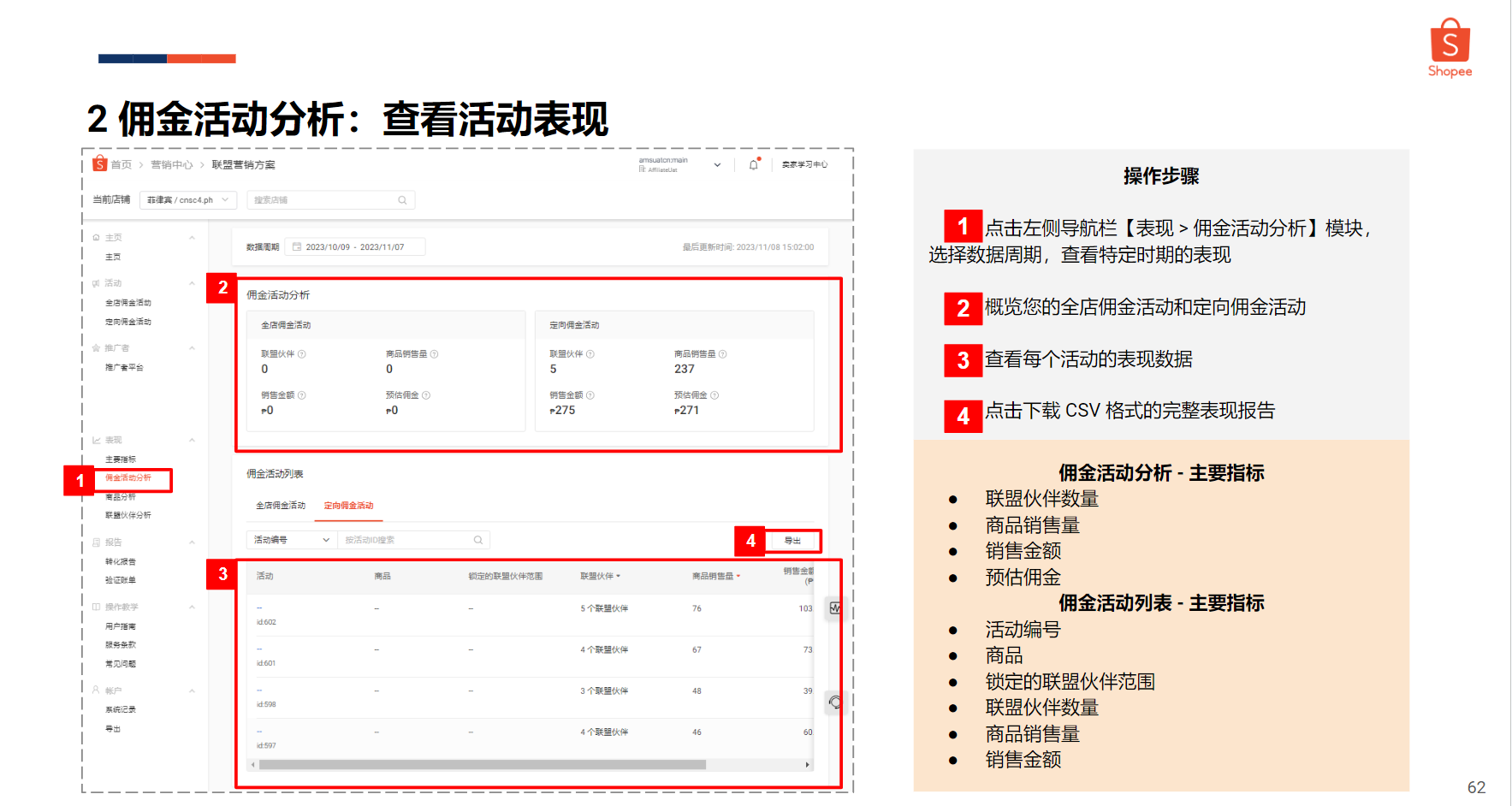Image resolution: width=1512 pixels, height=806 pixels.
Task: Open the 活动编号 search type dropdown
Action: (291, 540)
